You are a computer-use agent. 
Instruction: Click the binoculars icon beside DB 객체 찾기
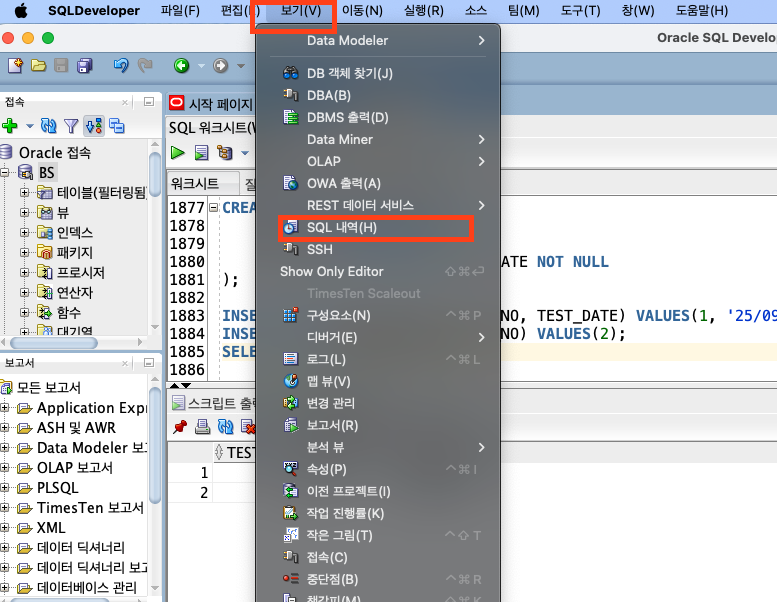coord(290,73)
